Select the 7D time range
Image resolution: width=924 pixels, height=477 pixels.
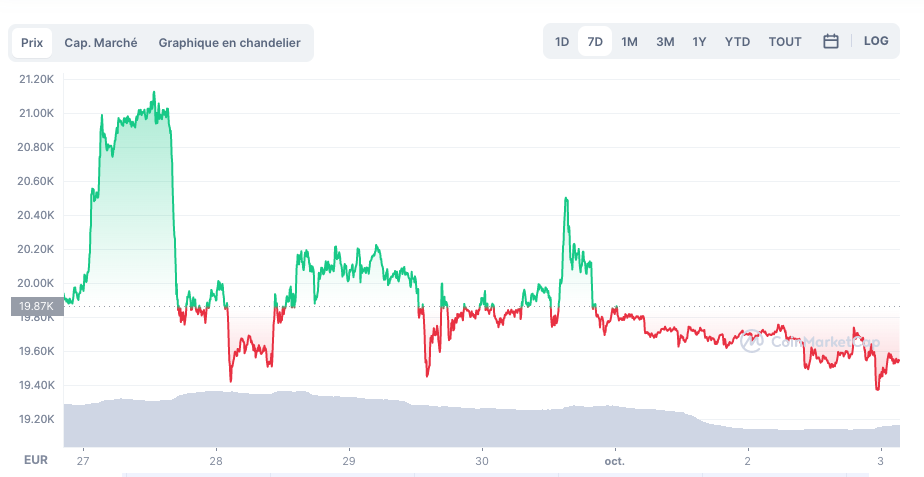[x=595, y=42]
